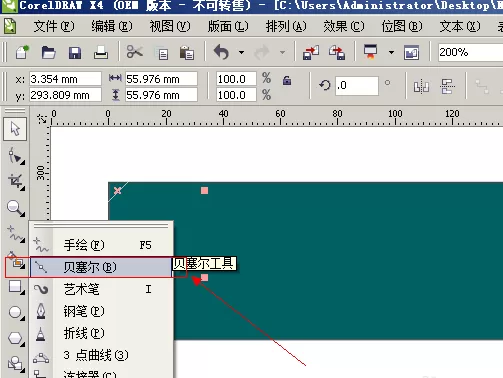Click the Application launcher icon

[371, 52]
